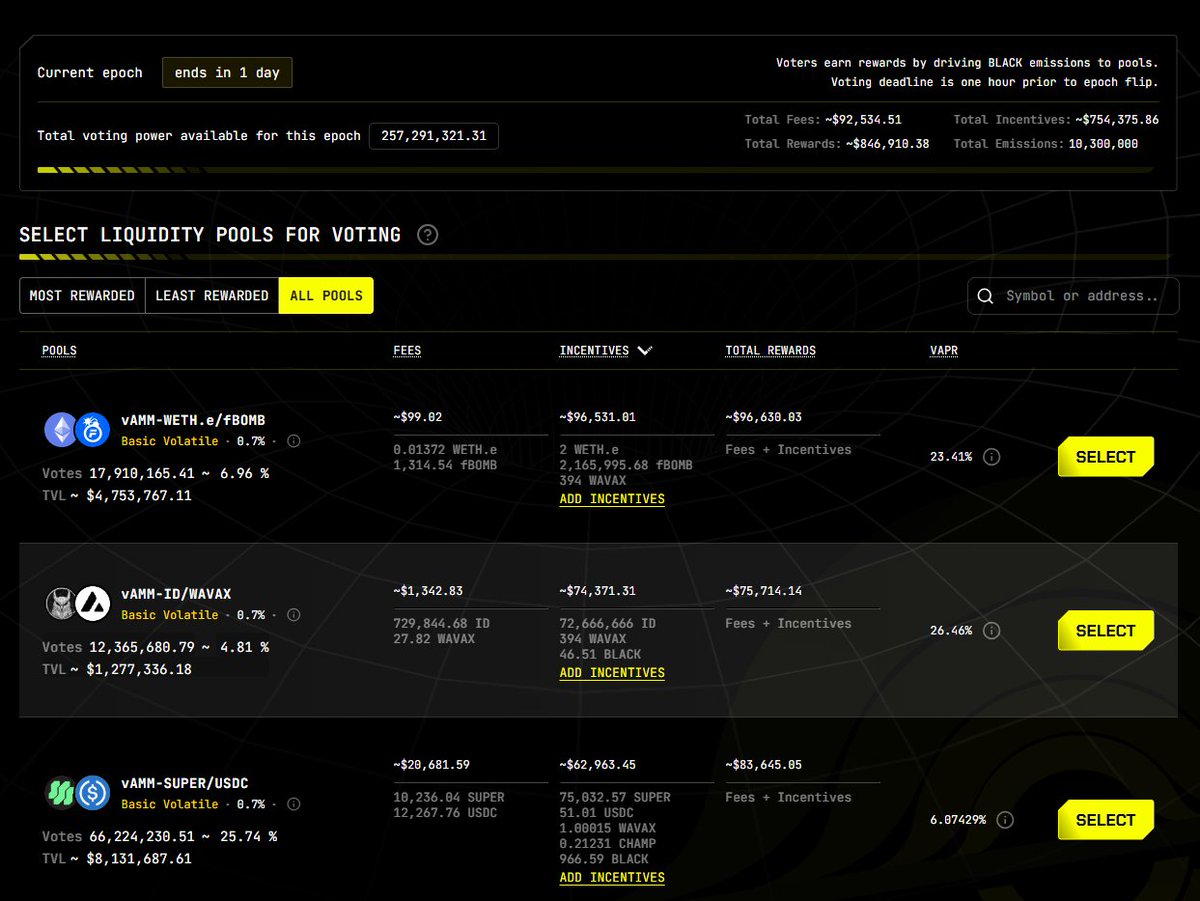Click incentives amount ~$96,531.01
Image resolution: width=1200 pixels, height=901 pixels.
point(597,417)
